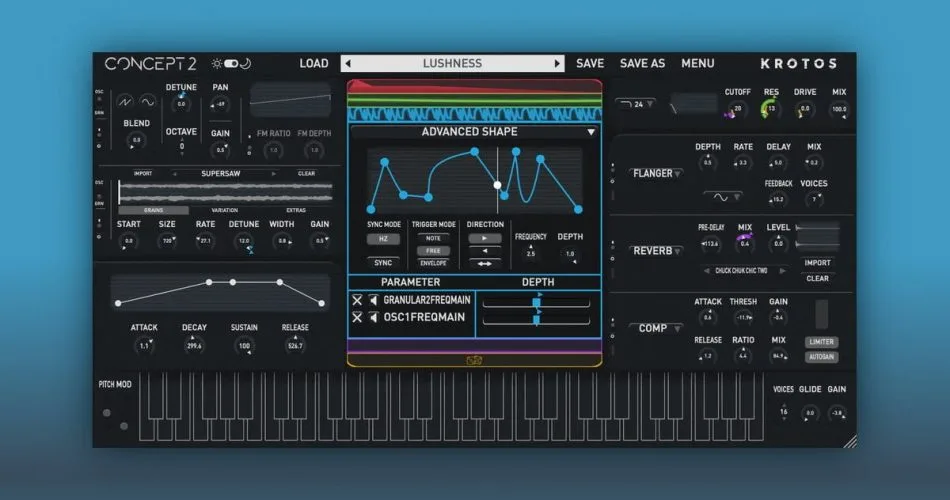Select the forward direction arrow button
Image resolution: width=950 pixels, height=500 pixels.
484,238
